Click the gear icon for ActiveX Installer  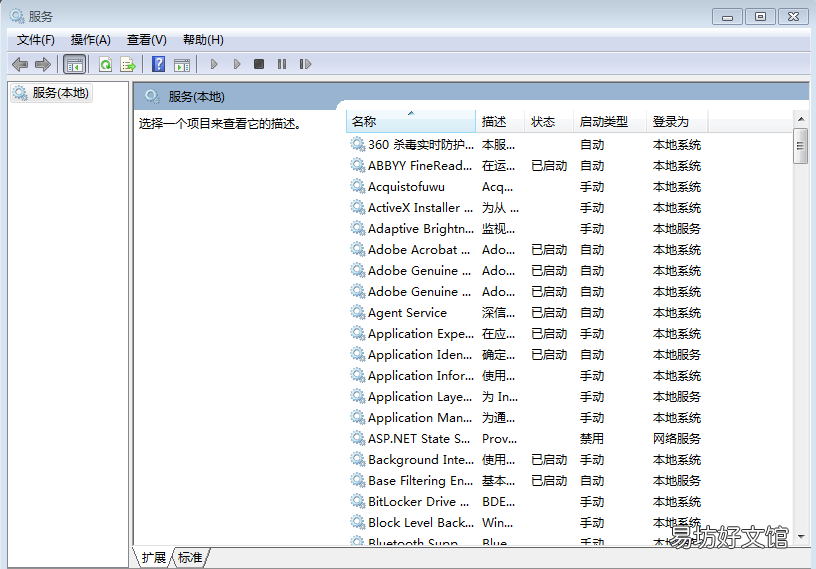358,207
